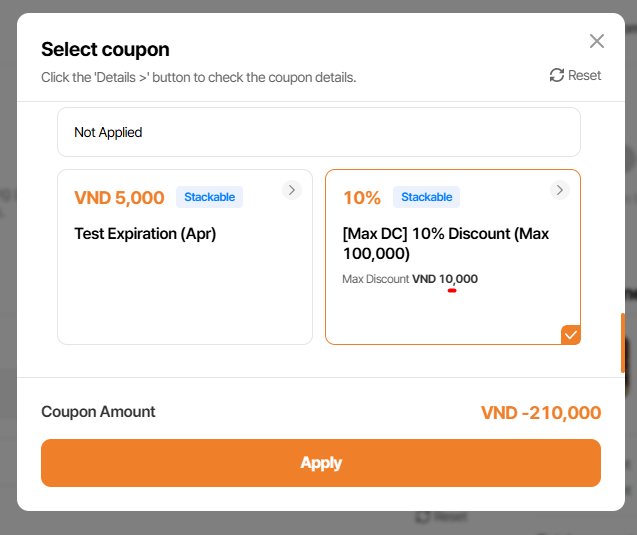Click Stackable badge on 10% coupon
The height and width of the screenshot is (535, 637).
point(426,197)
